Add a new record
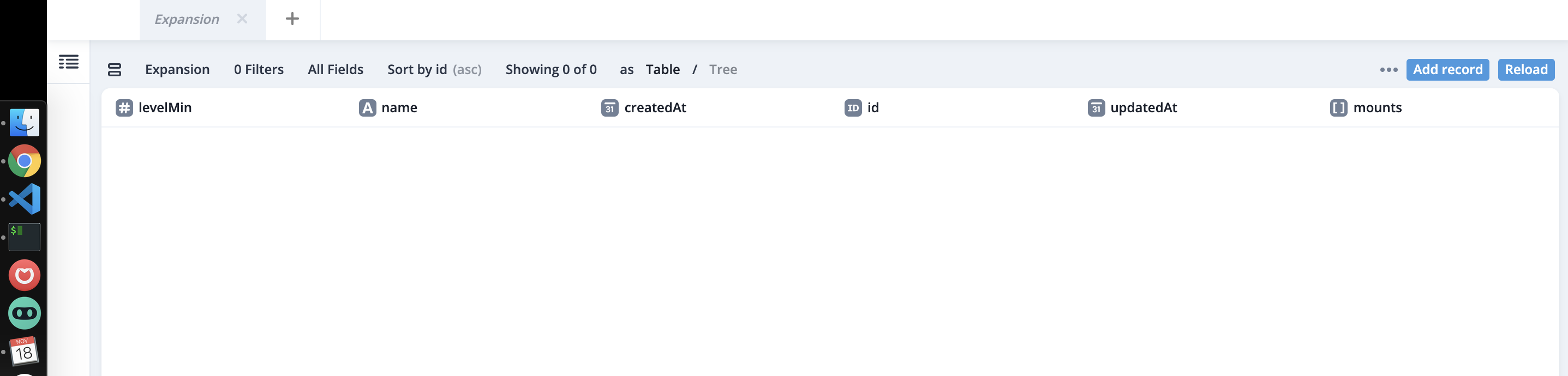 point(1447,69)
